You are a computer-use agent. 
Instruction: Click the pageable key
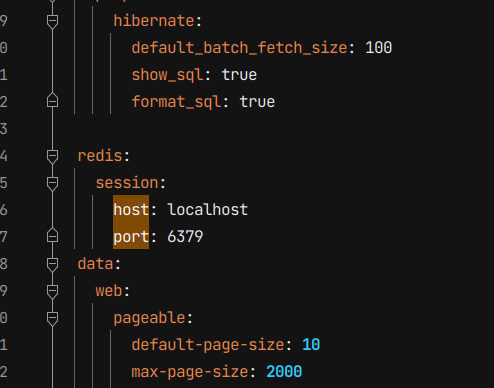pyautogui.click(x=150, y=318)
